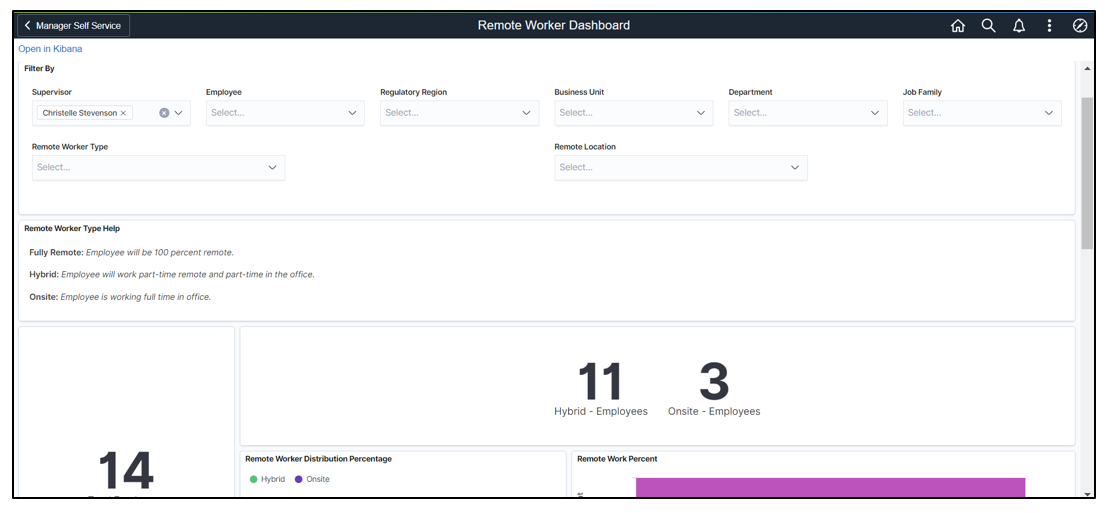Go to the Home page icon
The height and width of the screenshot is (513, 1108).
coord(957,26)
